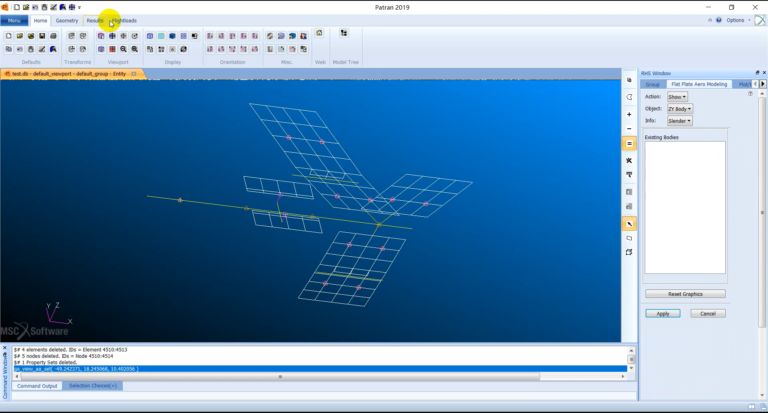The height and width of the screenshot is (413, 768).
Task: Click the open folder icon in Defaults
Action: pyautogui.click(x=20, y=36)
